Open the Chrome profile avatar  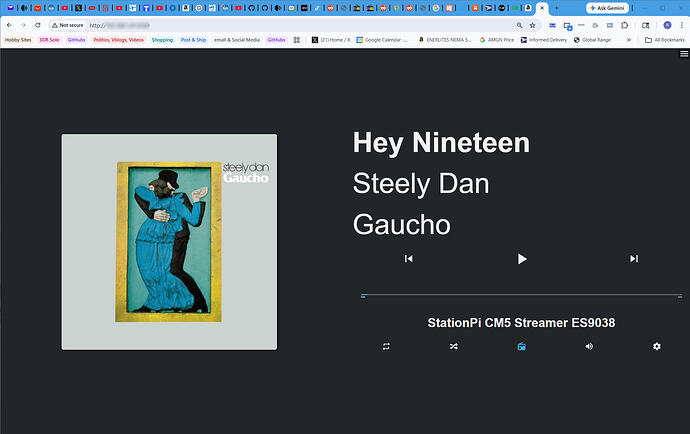(x=667, y=26)
